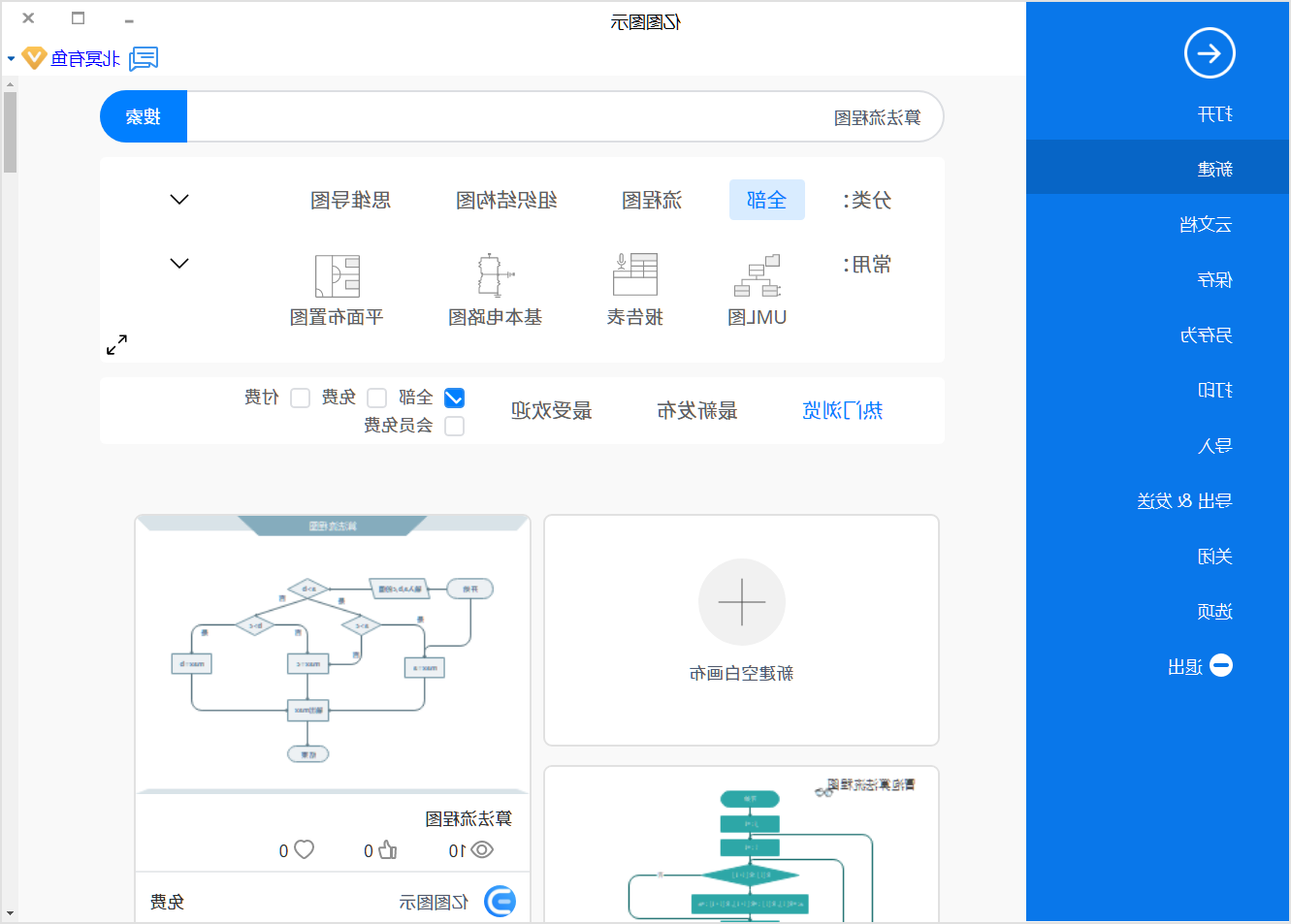This screenshot has width=1291, height=924.
Task: Click the scrollbar up arrow
Action: pos(10,84)
